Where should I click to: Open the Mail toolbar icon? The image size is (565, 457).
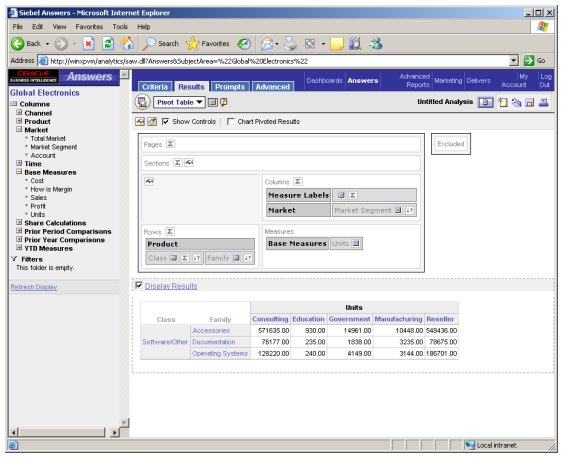pyautogui.click(x=267, y=44)
